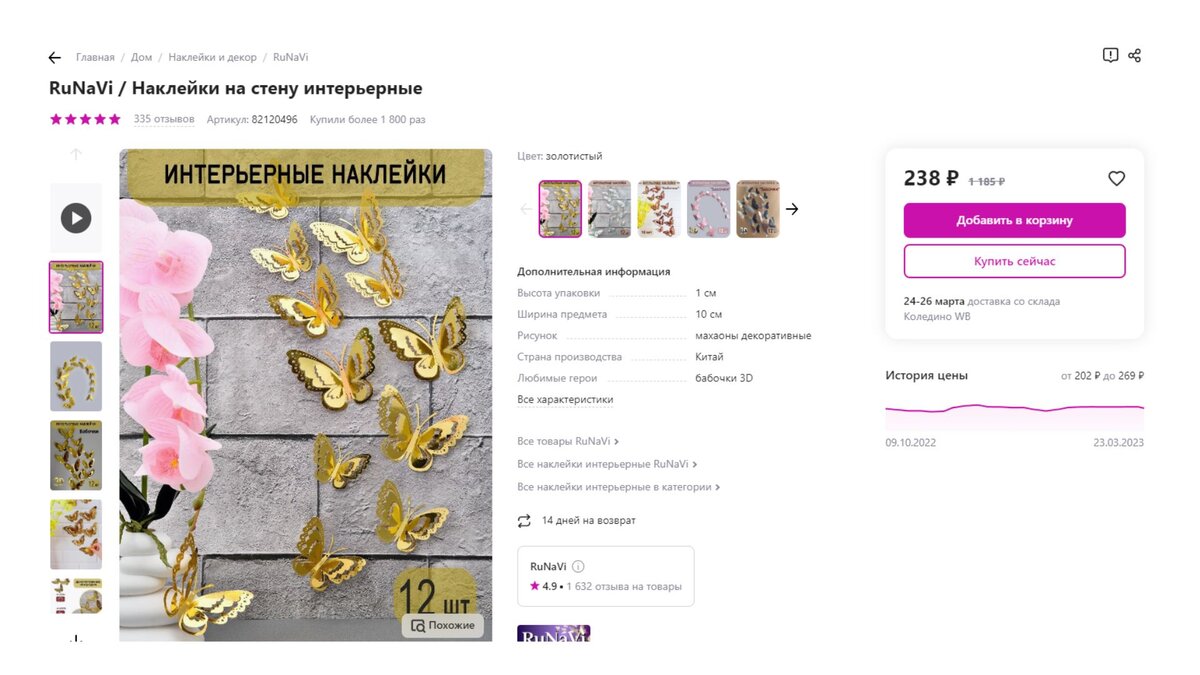1200x675 pixels.
Task: Click the seller info icon next to RuNaVi
Action: (578, 567)
